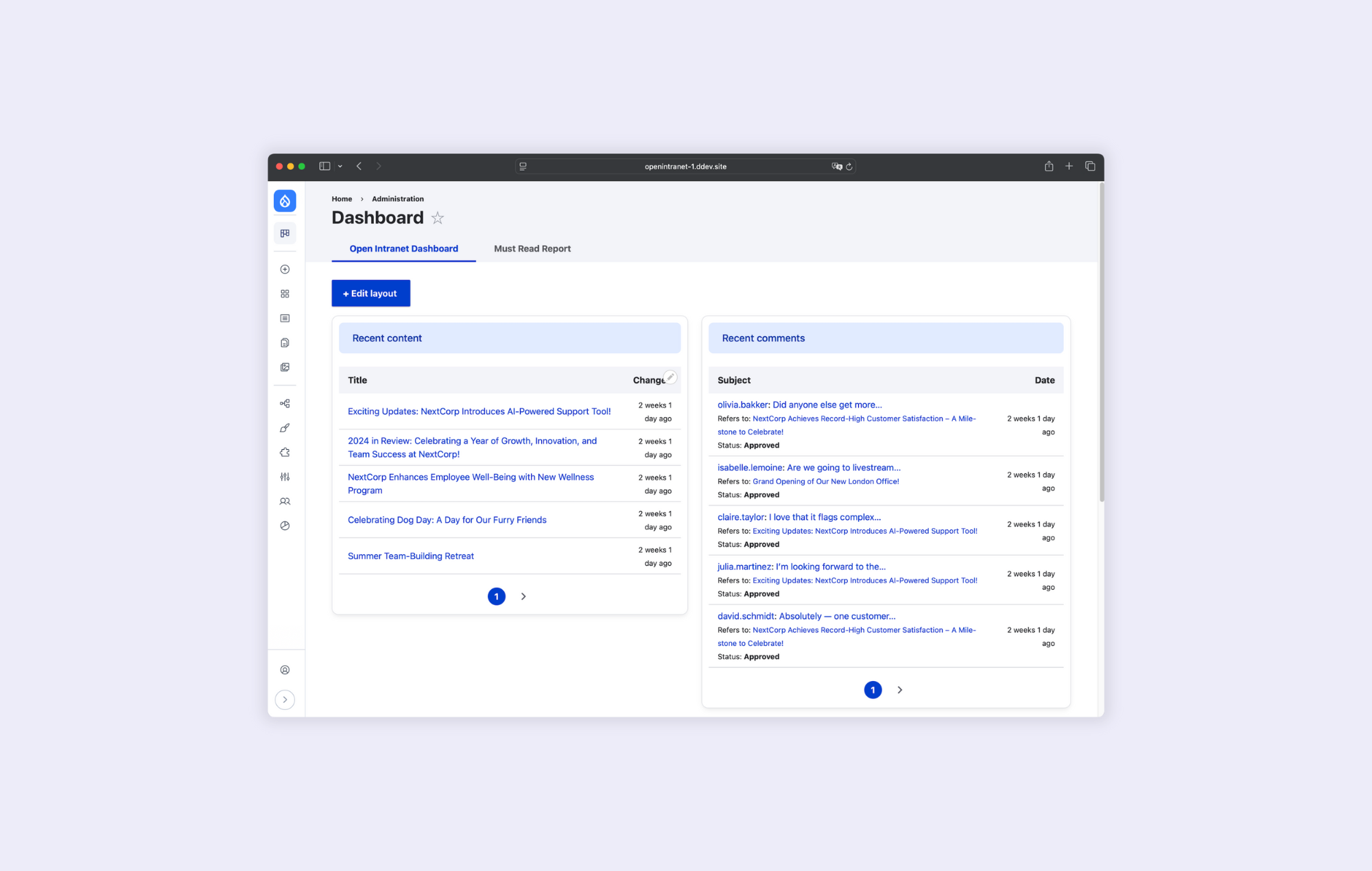Viewport: 1372px width, 871px height.
Task: Switch to the Must Read Report tab
Action: pyautogui.click(x=532, y=248)
